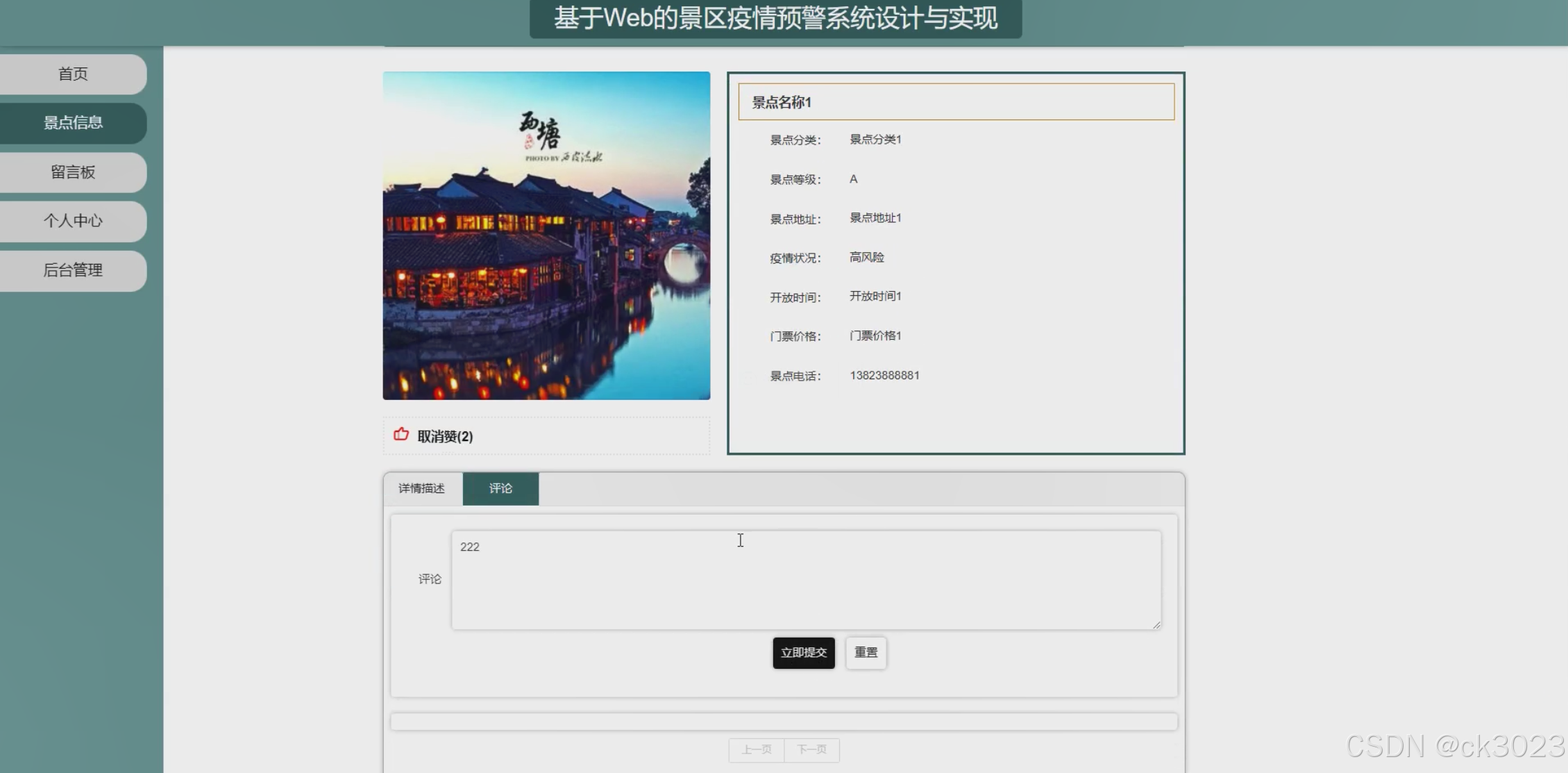Click the 重置 reset button
The width and height of the screenshot is (1568, 773).
pyautogui.click(x=866, y=653)
